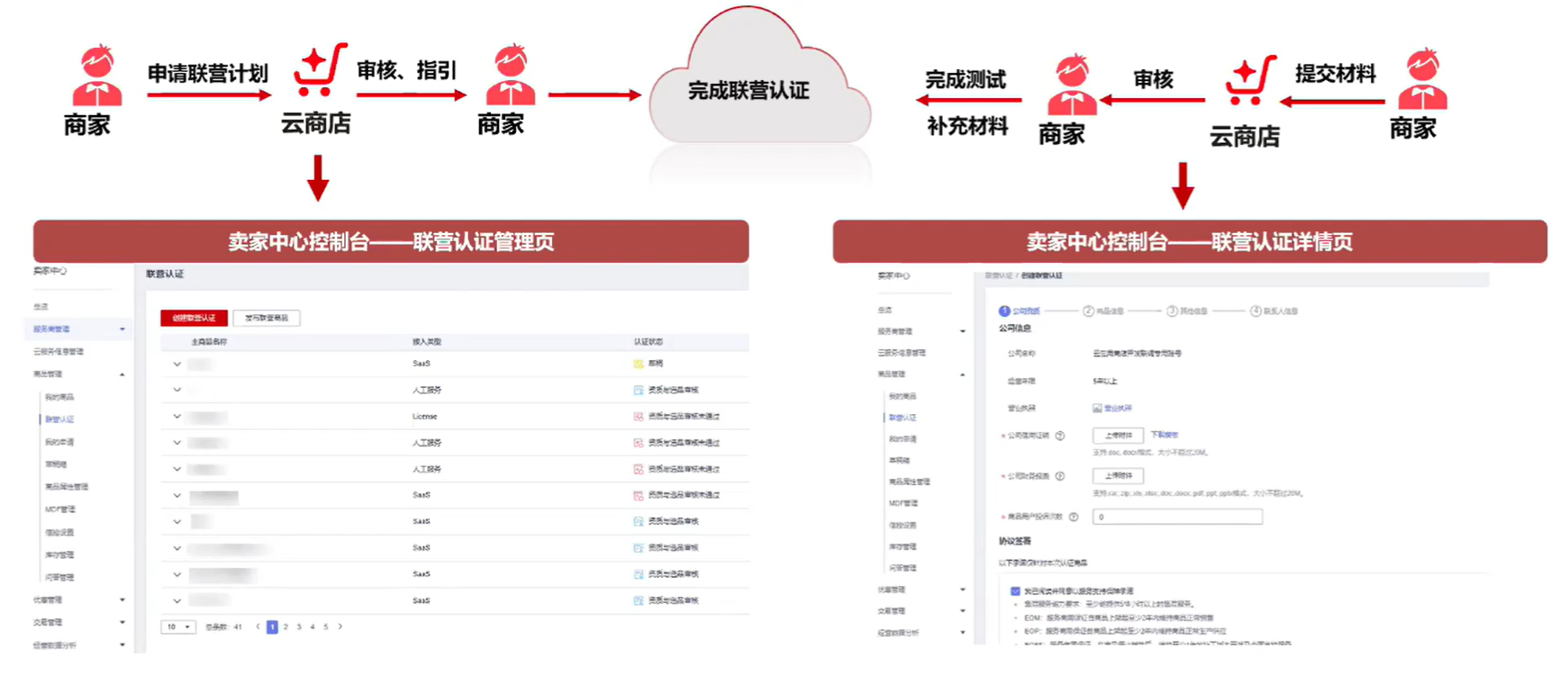The image size is (1568, 694).
Task: Click the next page arrow in pagination
Action: tap(340, 626)
